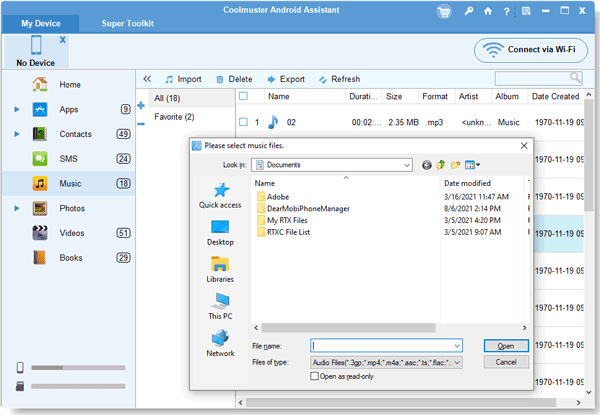Click the Connect via Wi-Fi button
This screenshot has width=600, height=415.
pyautogui.click(x=531, y=50)
